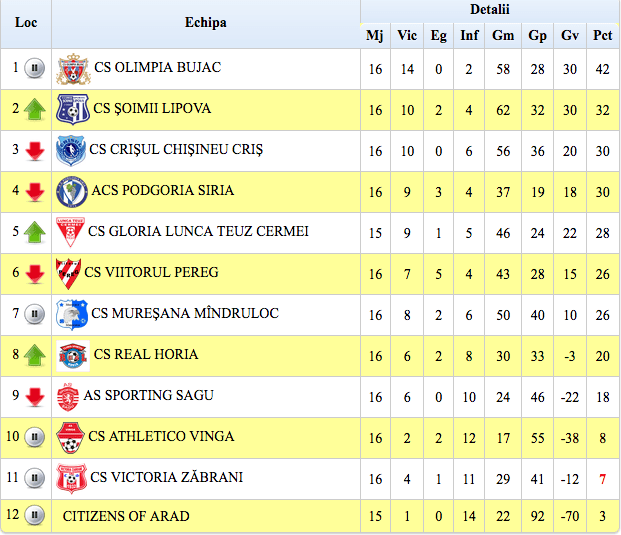
Task: Click the Loc column header
Action: pyautogui.click(x=26, y=23)
